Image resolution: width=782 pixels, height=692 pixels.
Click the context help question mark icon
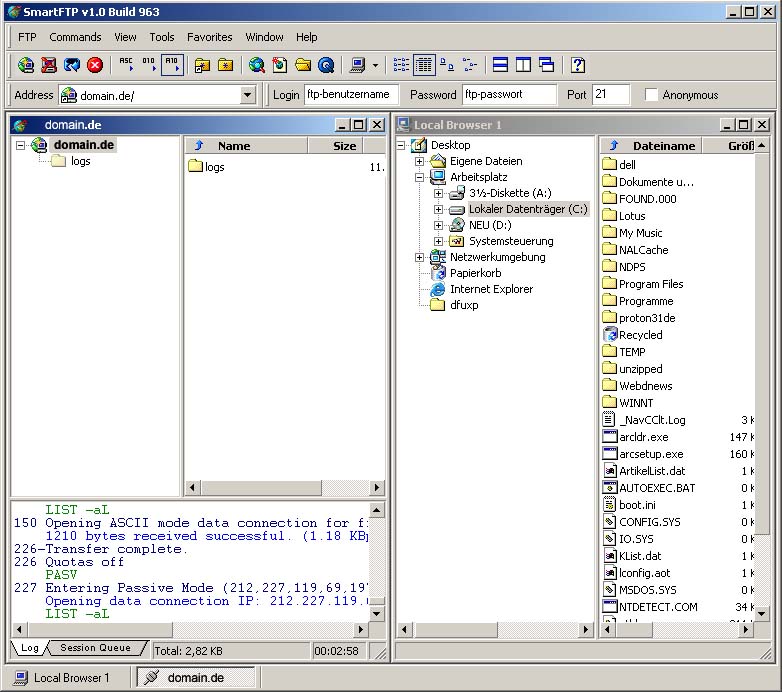(x=578, y=65)
